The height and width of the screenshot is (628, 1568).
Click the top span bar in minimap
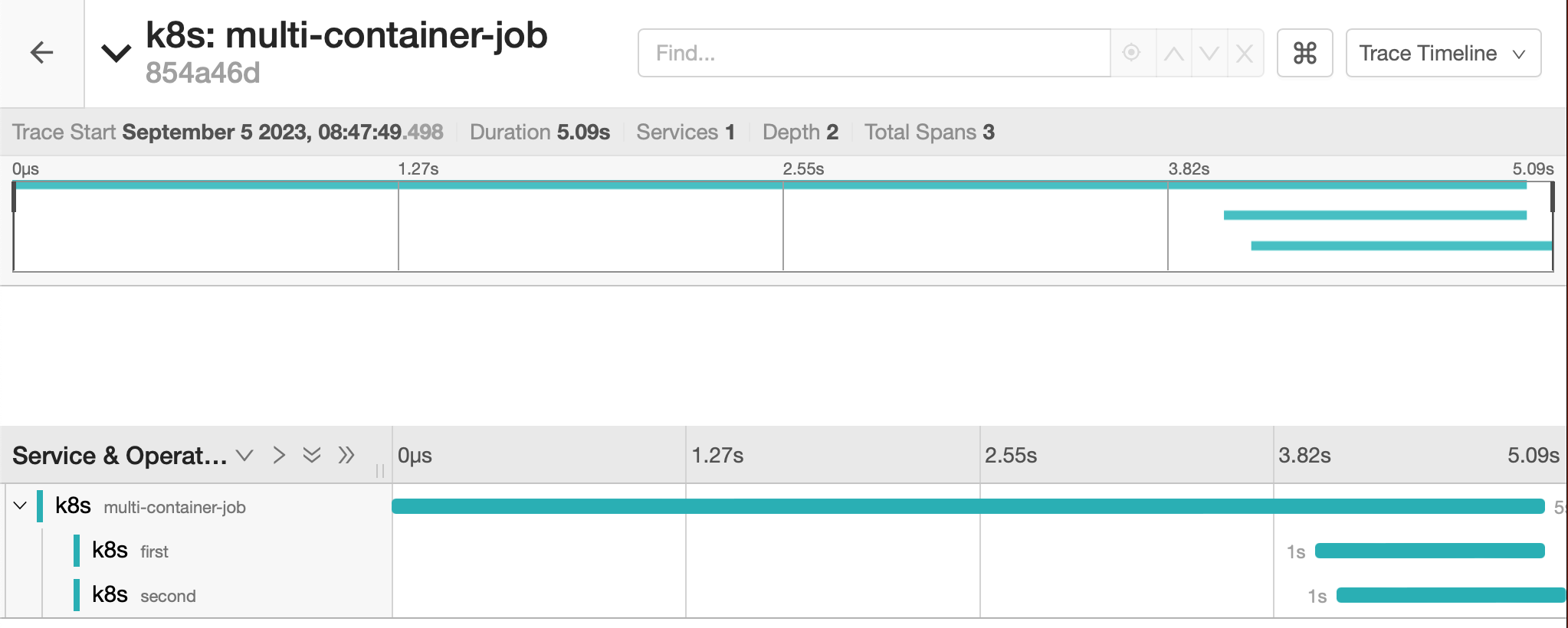click(x=771, y=185)
